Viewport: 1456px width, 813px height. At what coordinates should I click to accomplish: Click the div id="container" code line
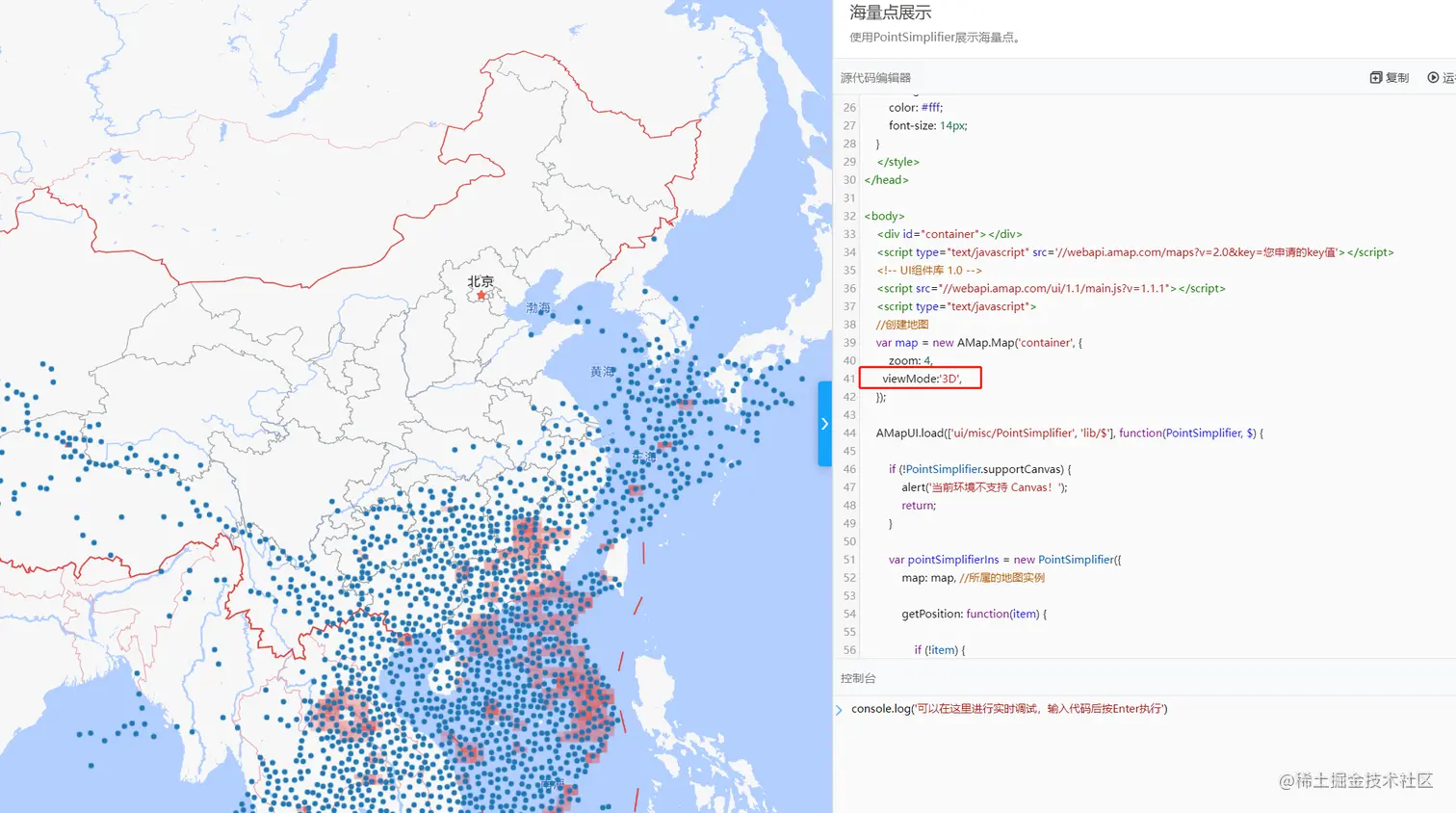[x=949, y=234]
